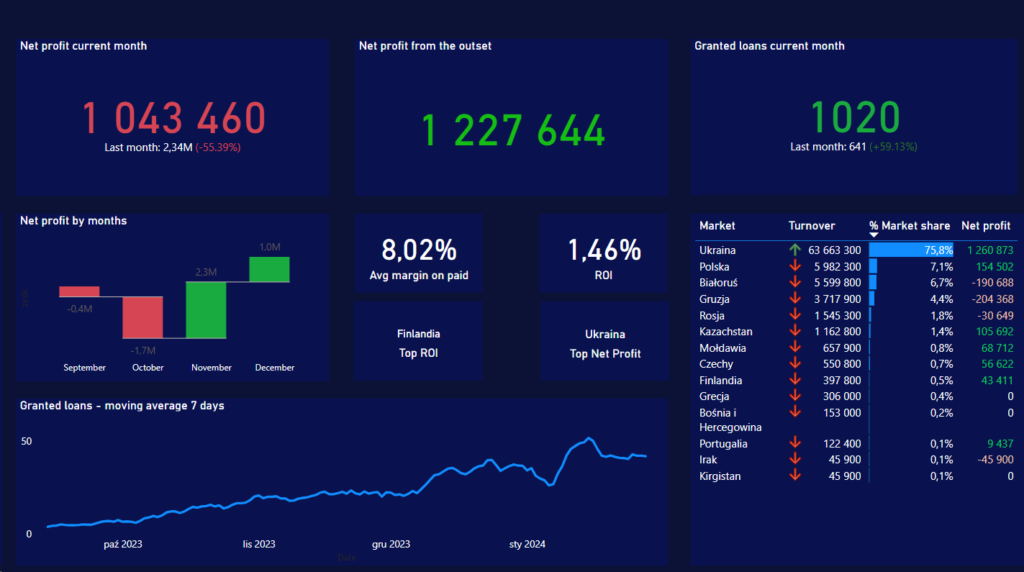Click the peak of the granted loans line
Screen dimensions: 1024x572
(589, 438)
